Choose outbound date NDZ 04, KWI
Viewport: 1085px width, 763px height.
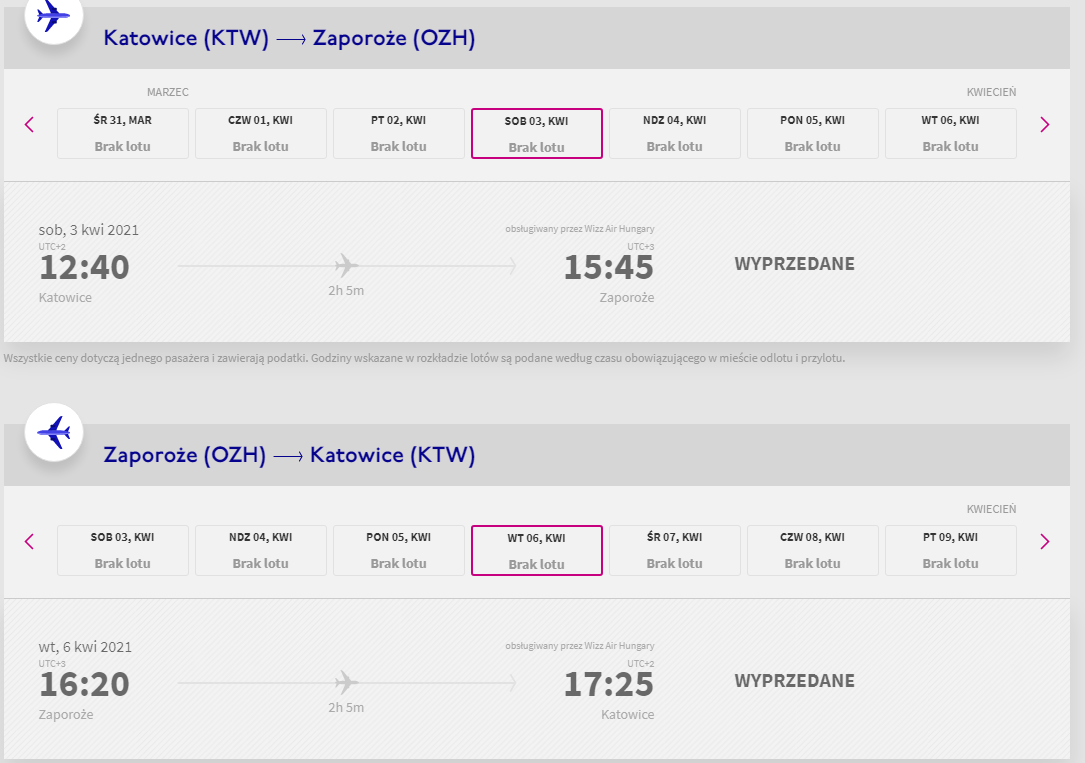pyautogui.click(x=675, y=134)
